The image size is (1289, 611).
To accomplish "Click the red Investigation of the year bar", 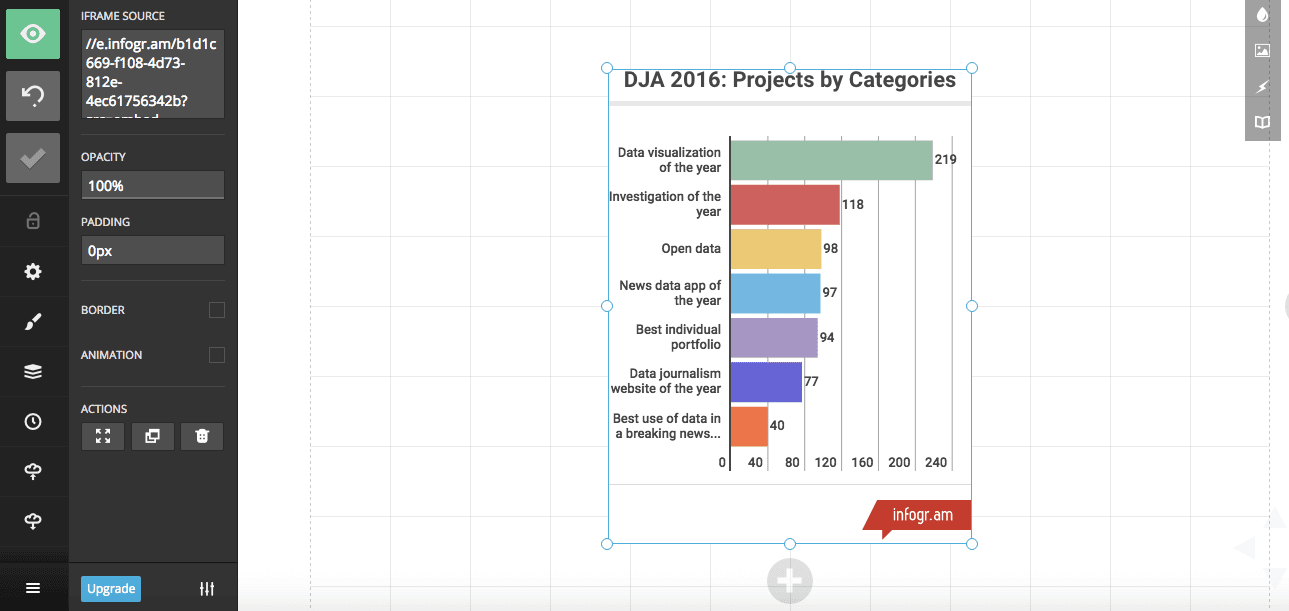I will (x=785, y=204).
